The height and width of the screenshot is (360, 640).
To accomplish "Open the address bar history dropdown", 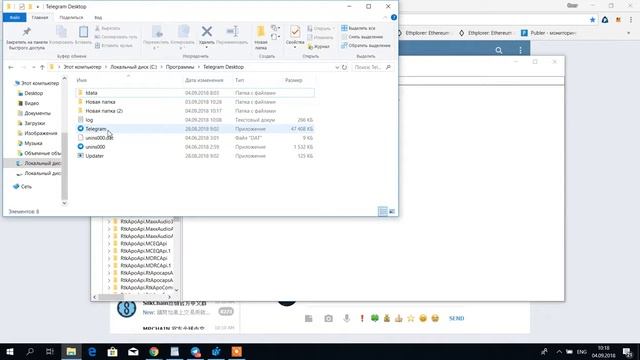I will pyautogui.click(x=337, y=67).
